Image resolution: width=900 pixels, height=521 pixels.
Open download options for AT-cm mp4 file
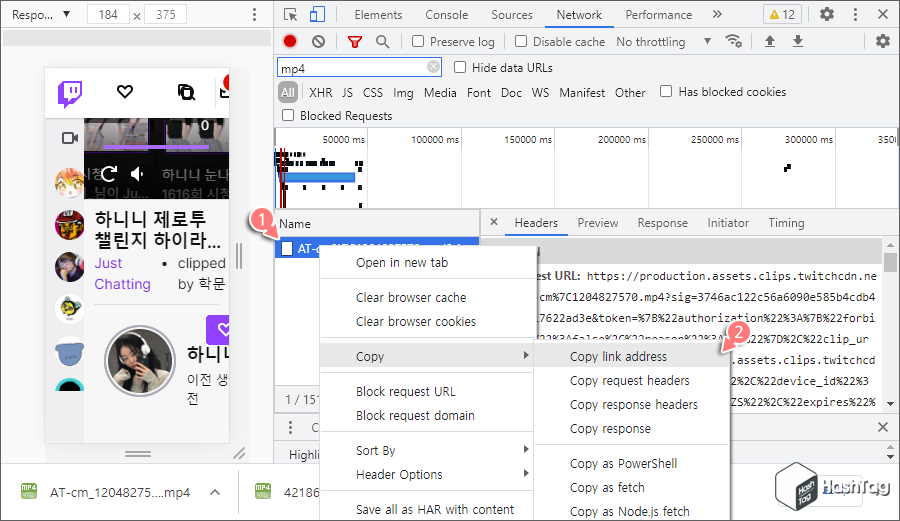(x=215, y=492)
